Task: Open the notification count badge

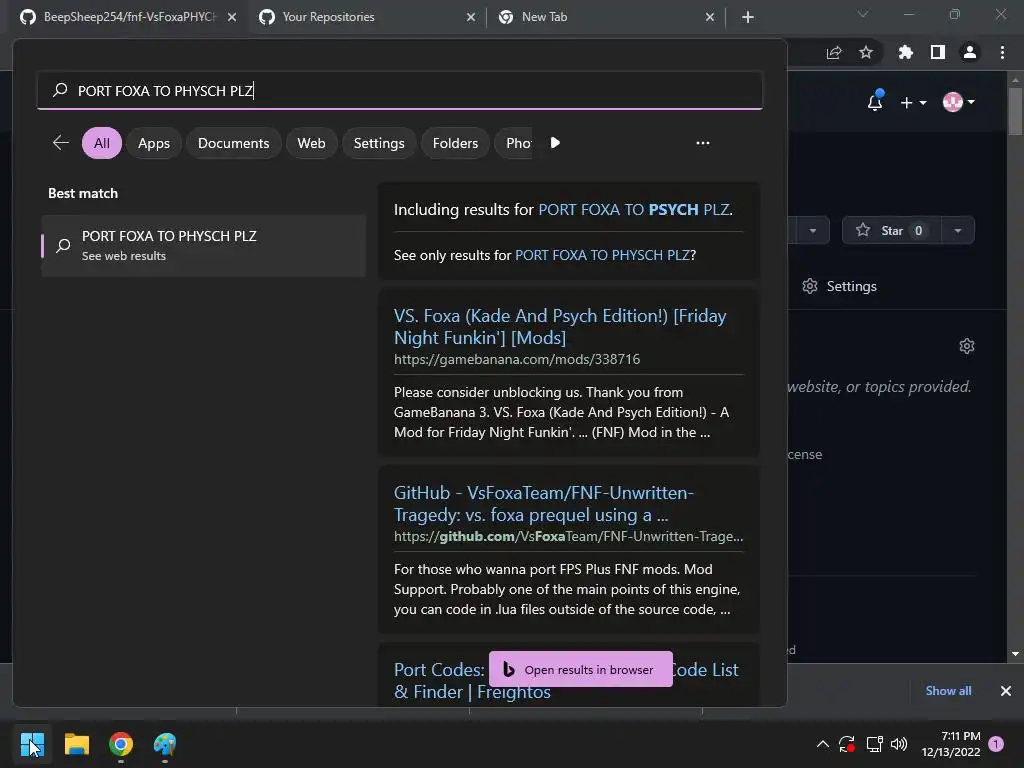Action: coord(996,743)
